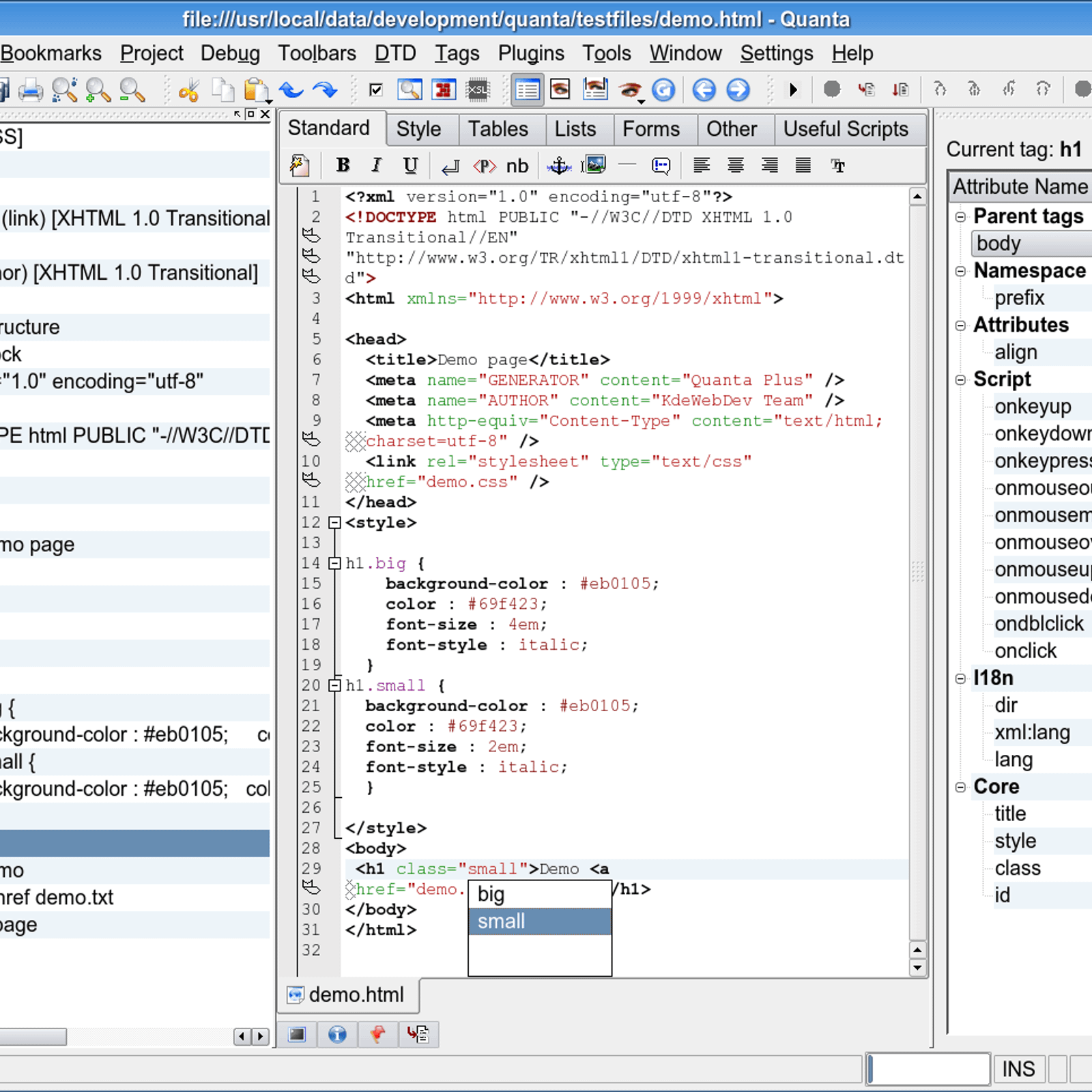Select the onclick attribute row
This screenshot has width=1092, height=1092.
(x=1025, y=651)
